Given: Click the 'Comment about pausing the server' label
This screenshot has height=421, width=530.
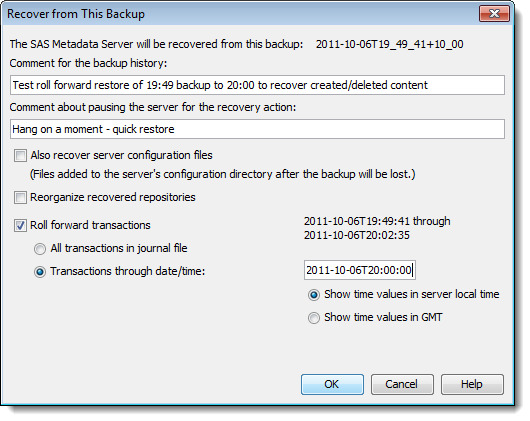Looking at the screenshot, I should click(x=153, y=107).
